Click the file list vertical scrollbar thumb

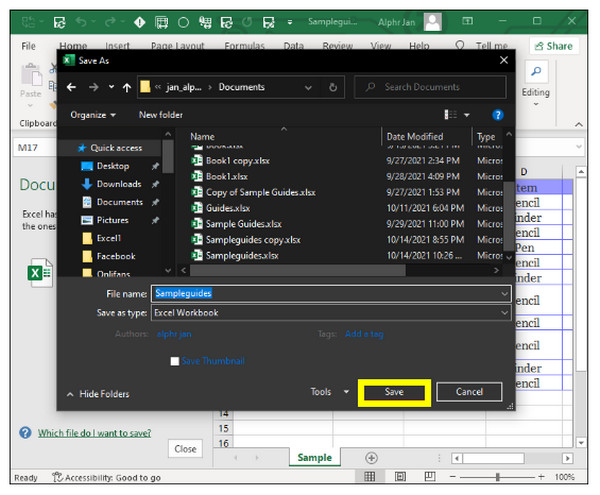pyautogui.click(x=509, y=216)
